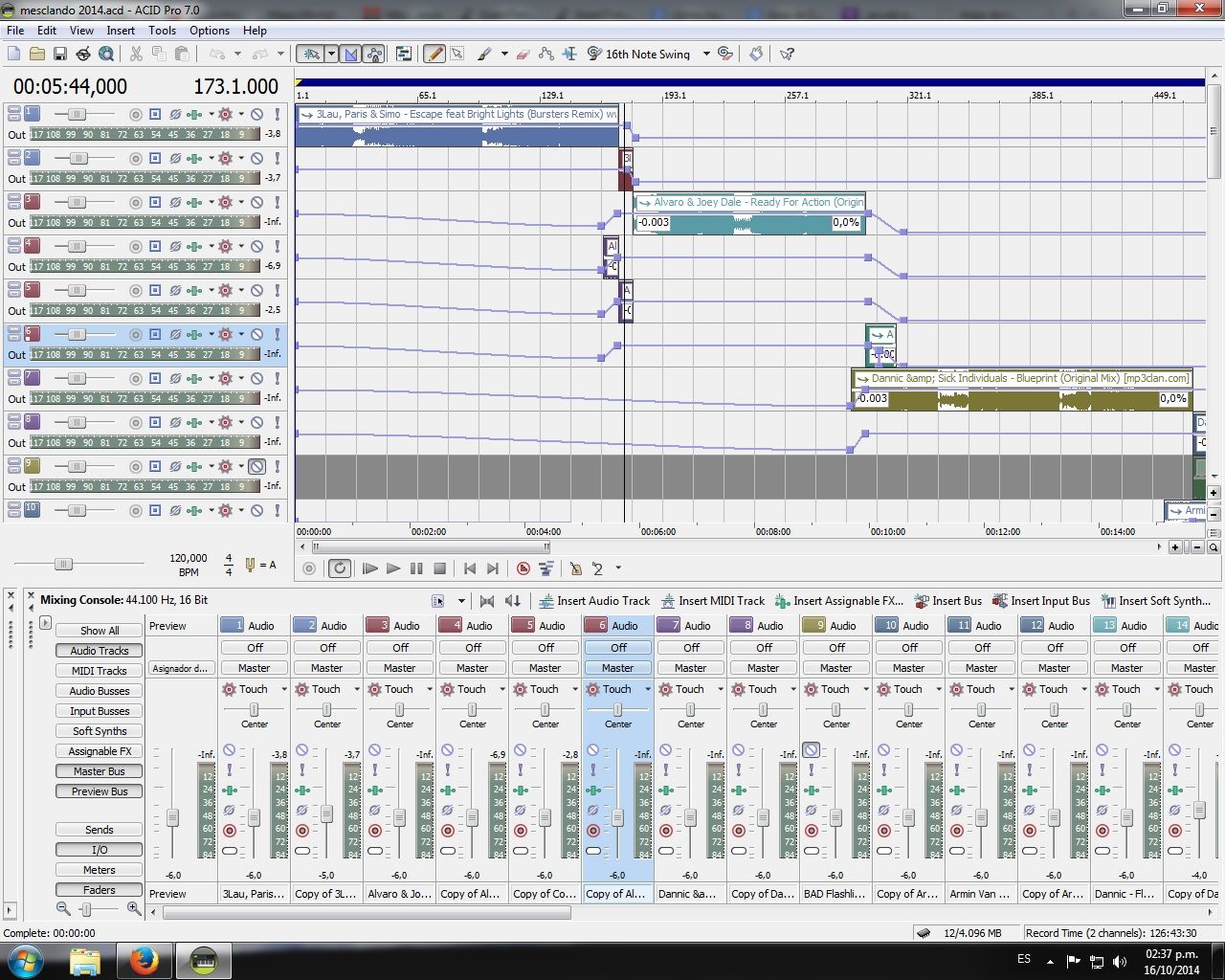Click the metronome icon in transport bar
This screenshot has height=980, width=1225.
coord(576,568)
